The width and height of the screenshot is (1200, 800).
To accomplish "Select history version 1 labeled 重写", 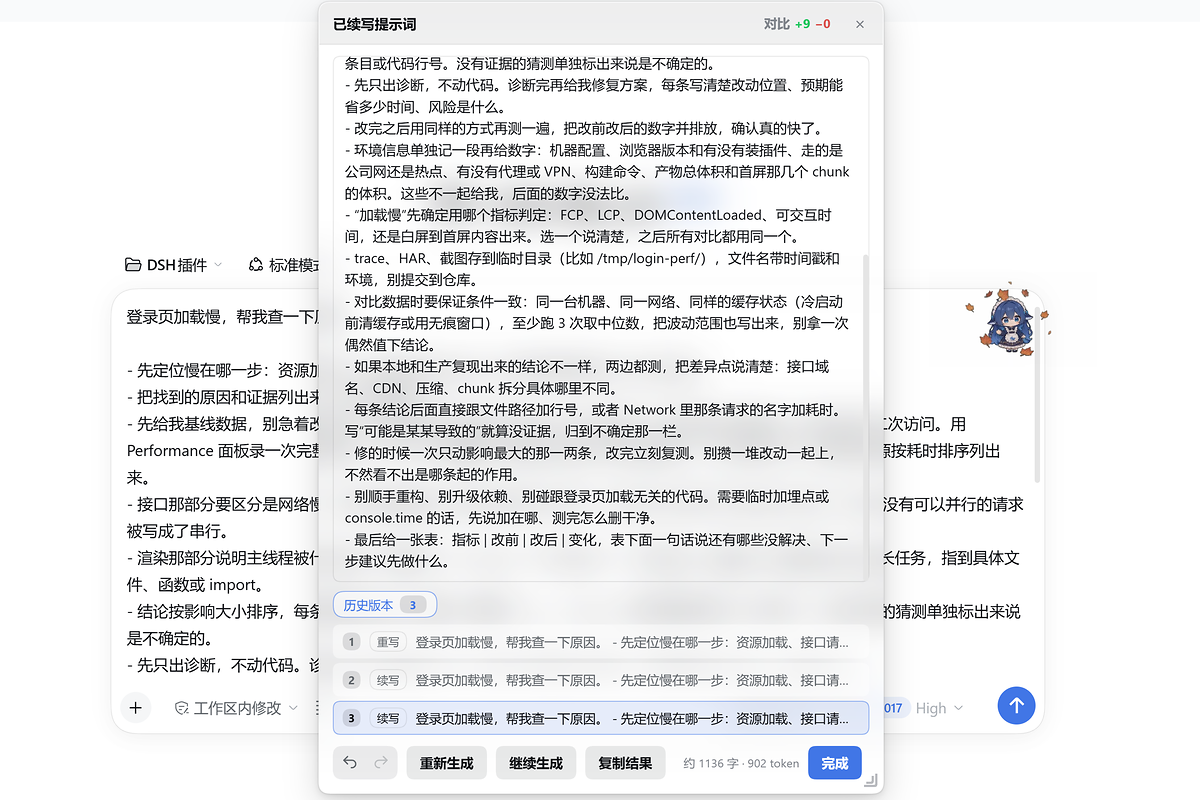I will [x=601, y=642].
